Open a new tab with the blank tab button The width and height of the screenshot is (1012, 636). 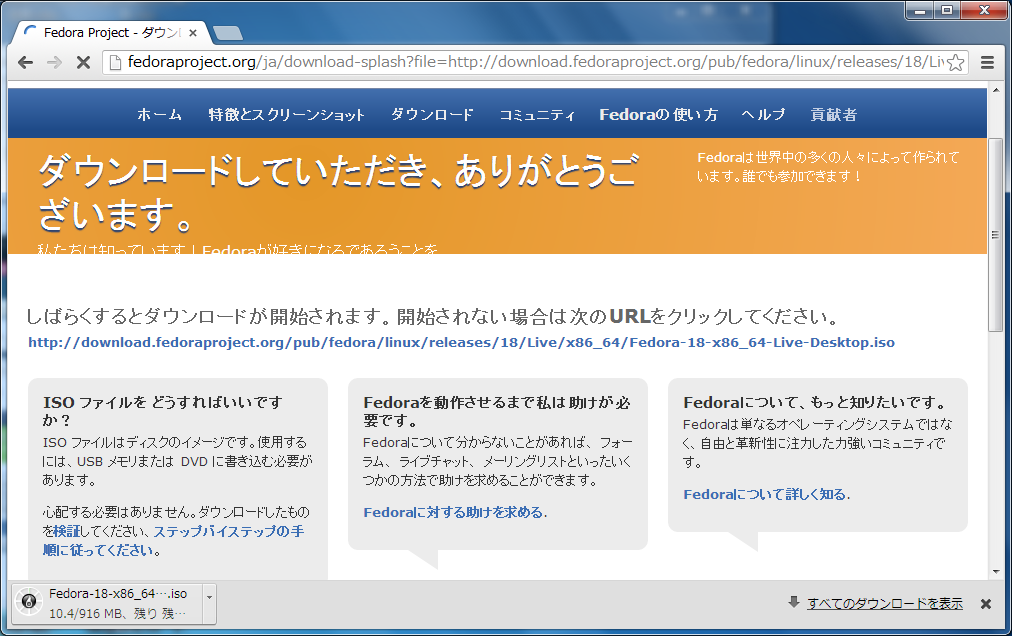pyautogui.click(x=227, y=33)
